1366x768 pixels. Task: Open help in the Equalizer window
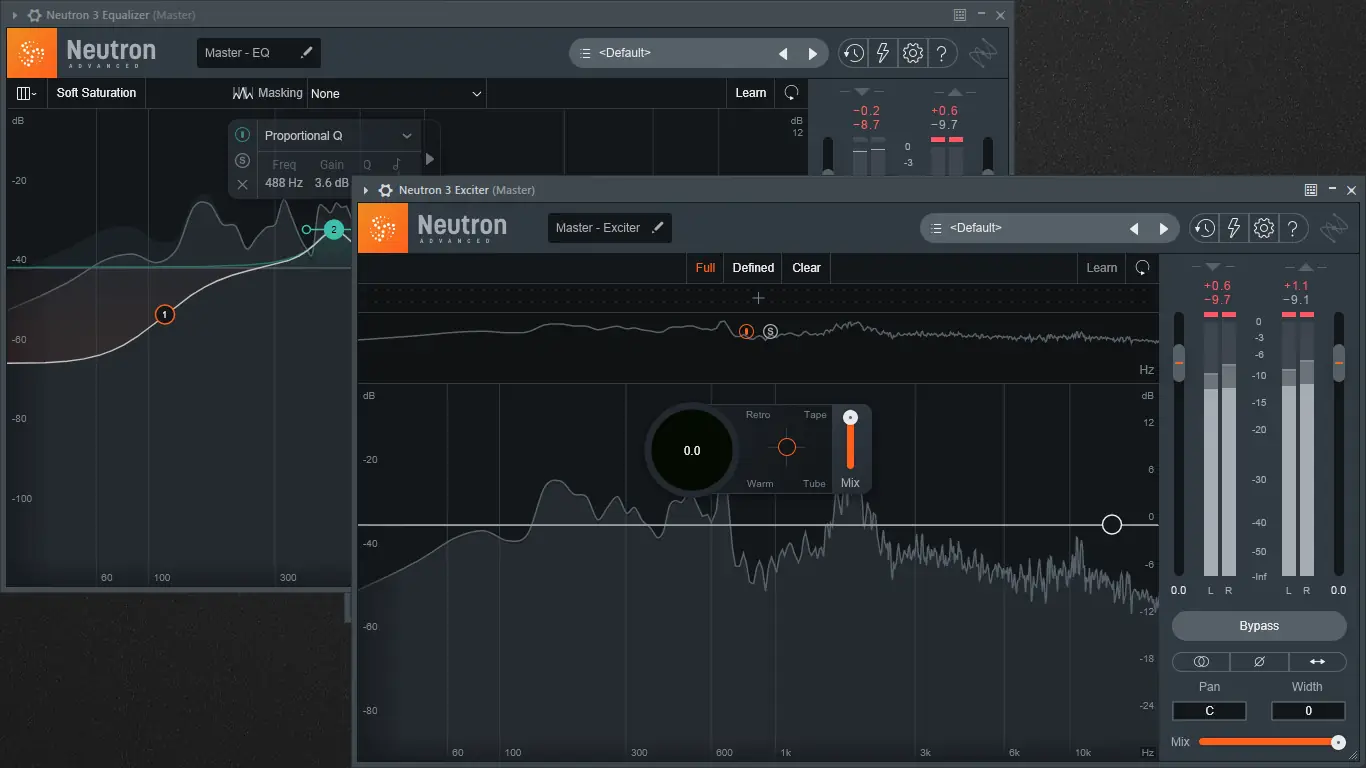click(x=942, y=53)
